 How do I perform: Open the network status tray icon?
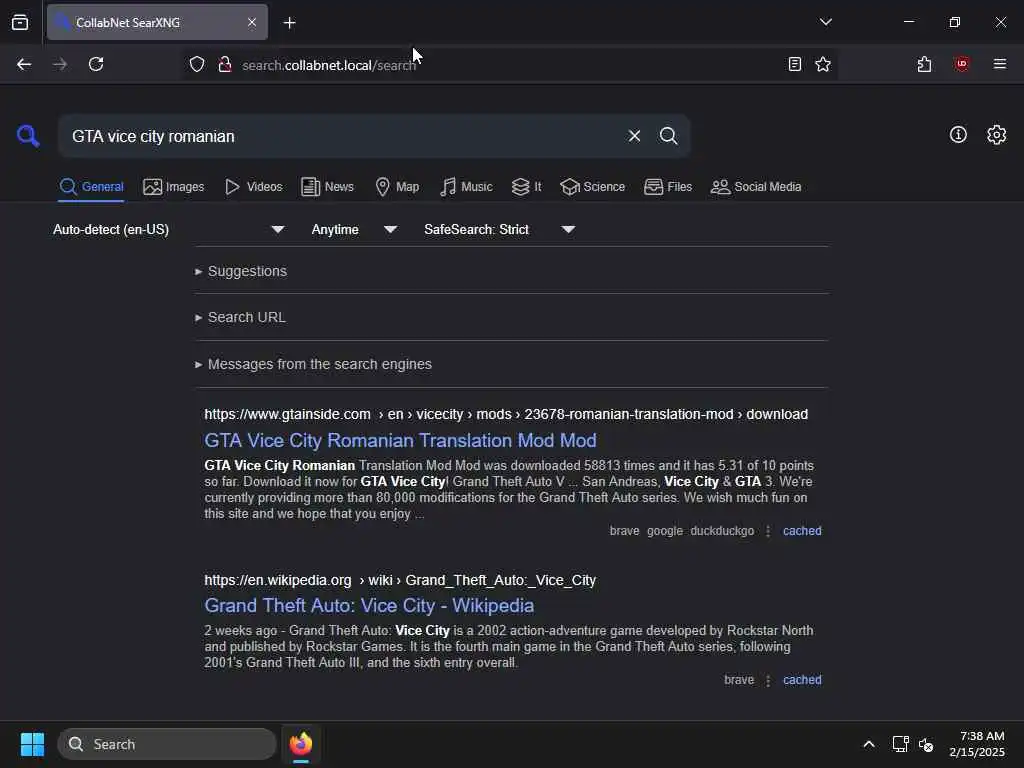pos(900,744)
